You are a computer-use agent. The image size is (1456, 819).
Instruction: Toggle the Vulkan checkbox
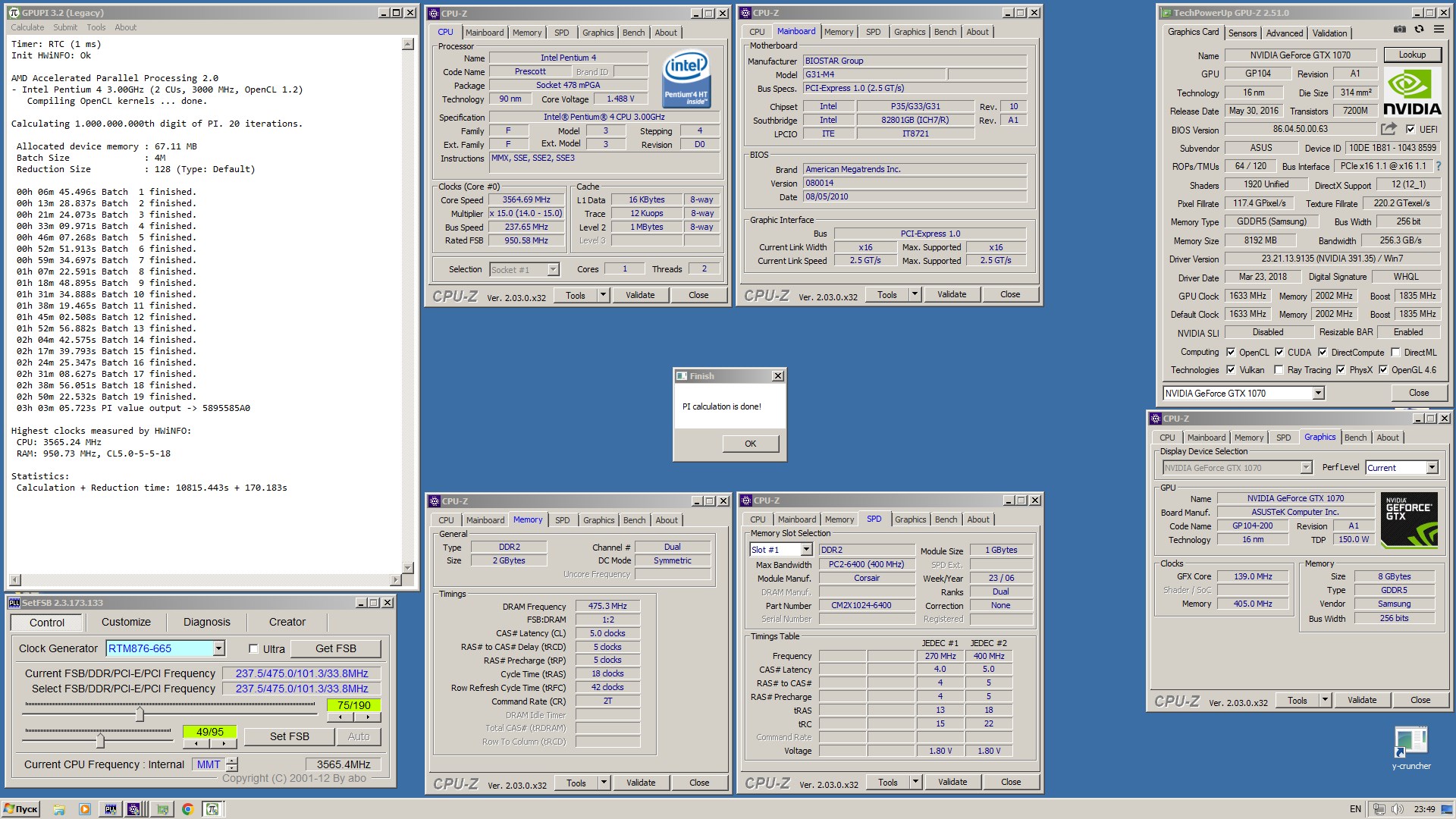tap(1231, 370)
